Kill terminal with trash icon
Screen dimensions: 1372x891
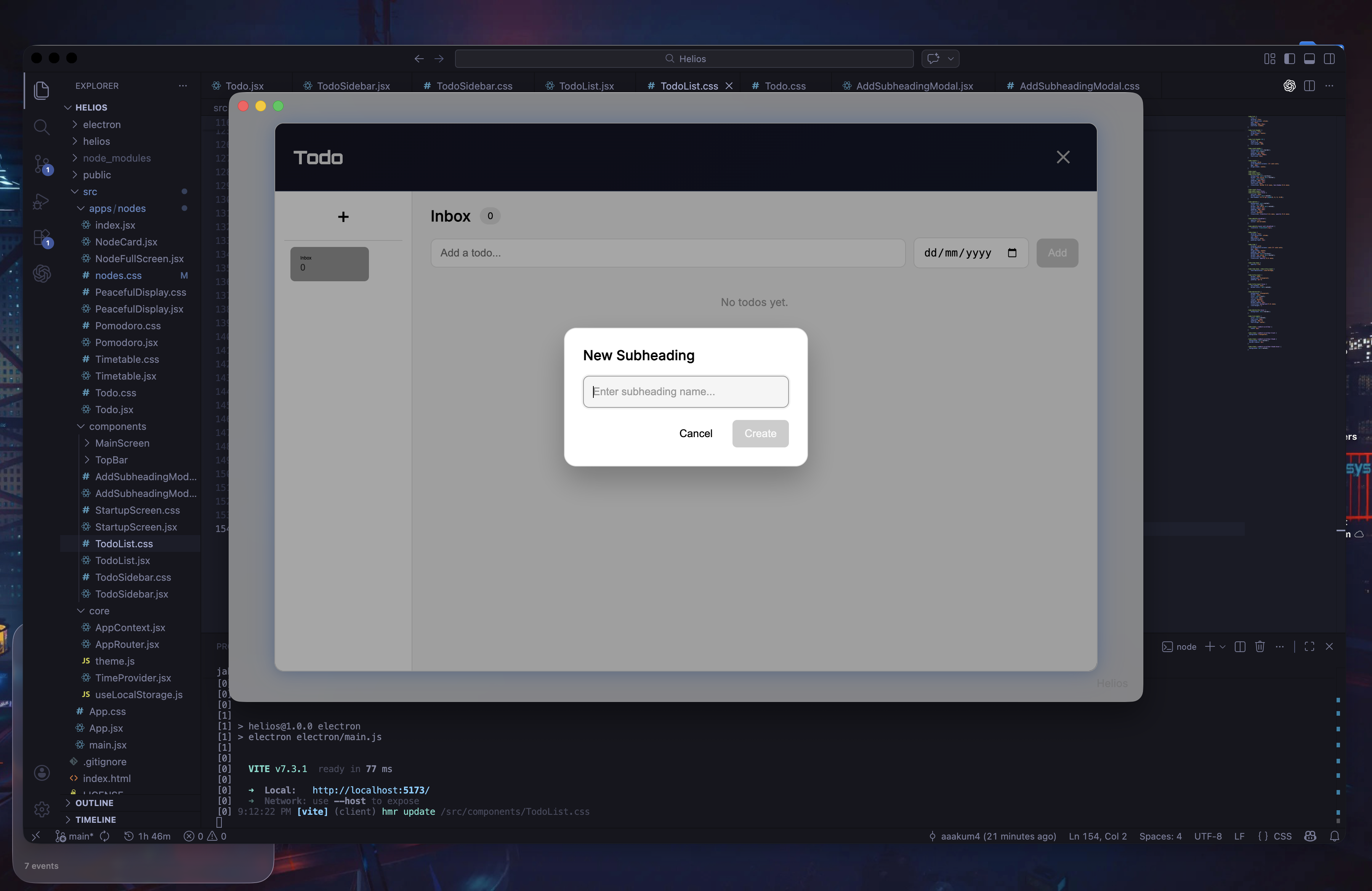coord(1260,647)
